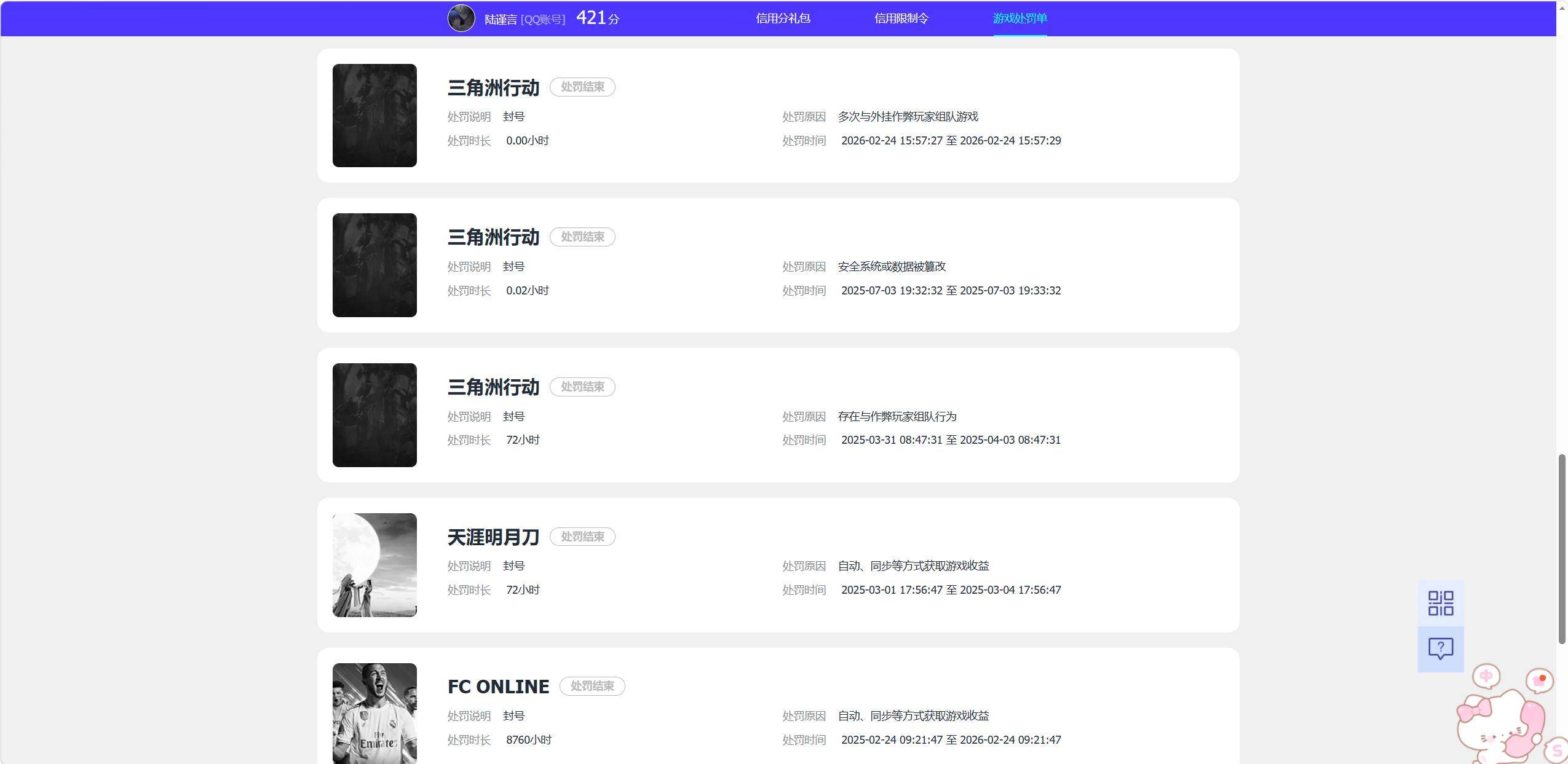Click the FC ONLINE footballer thumbnail
Screen dimensions: 1568x764
[x=374, y=714]
